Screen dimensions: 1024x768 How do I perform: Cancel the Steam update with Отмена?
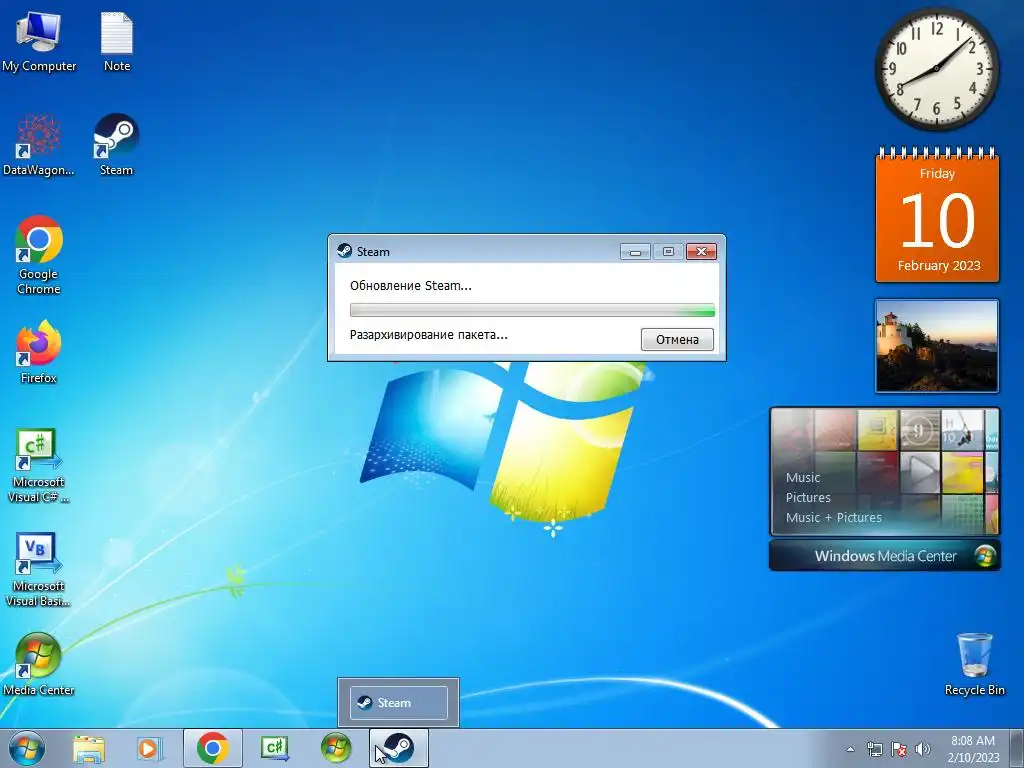[x=677, y=340]
